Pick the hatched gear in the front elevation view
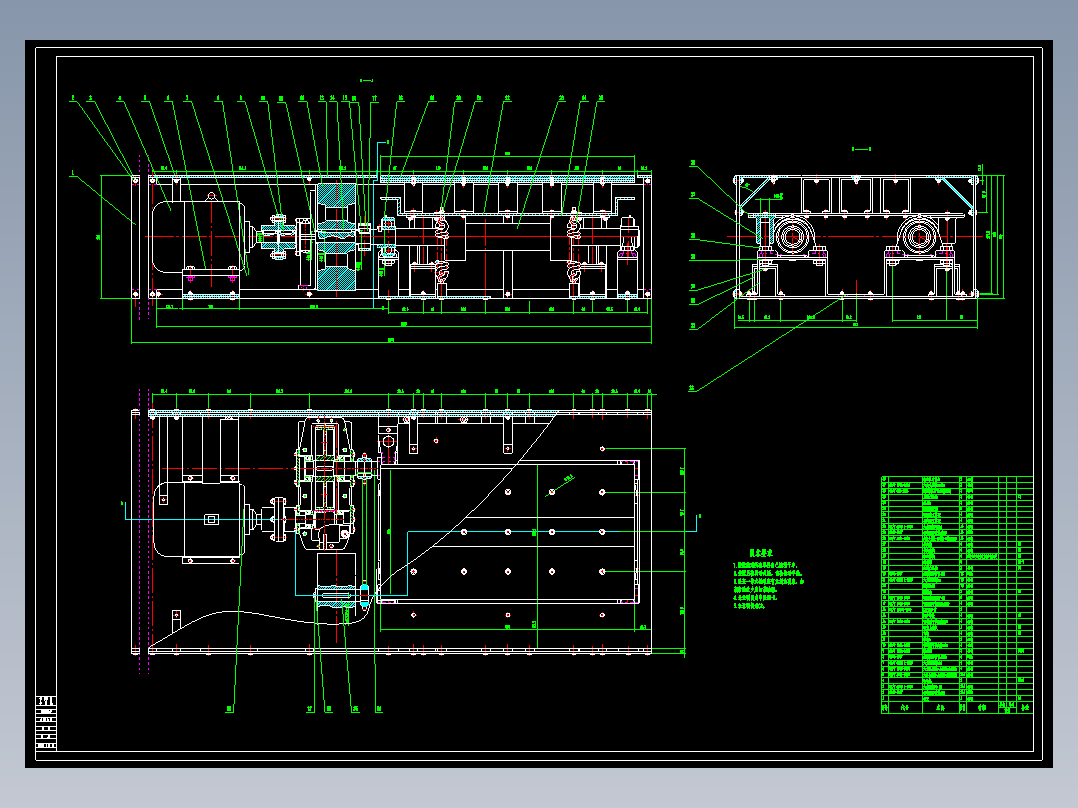 [x=336, y=237]
